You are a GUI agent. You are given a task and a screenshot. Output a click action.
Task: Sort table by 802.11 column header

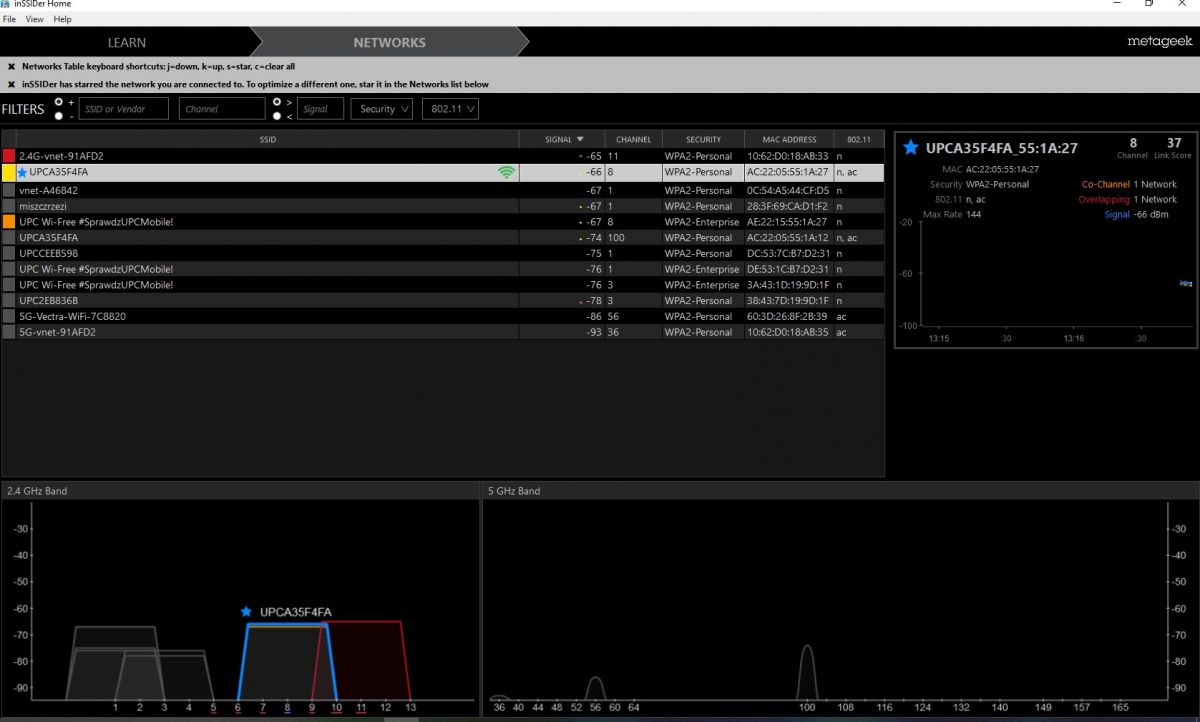click(x=859, y=140)
